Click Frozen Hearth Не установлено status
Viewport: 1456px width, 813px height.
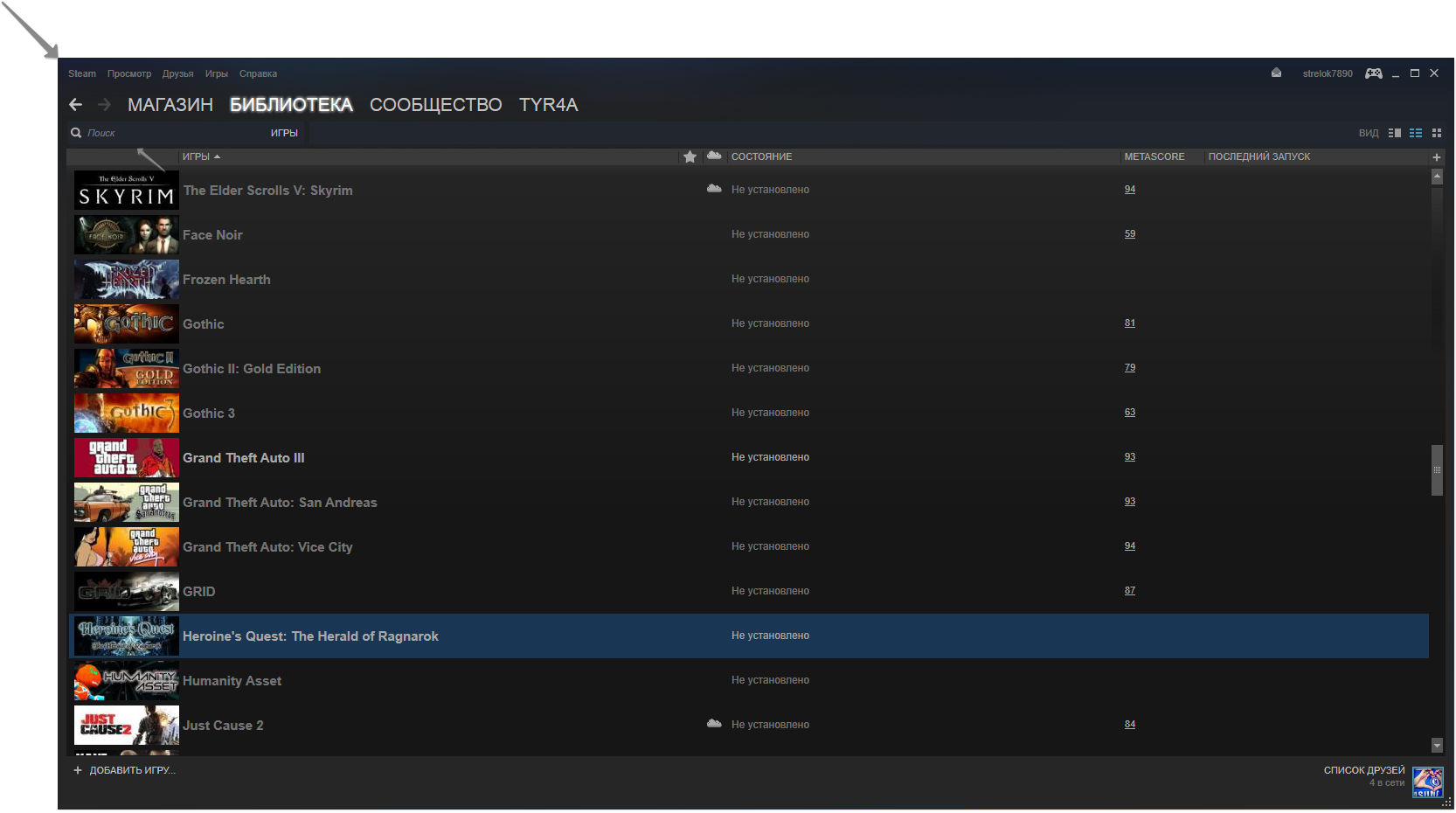(x=770, y=278)
